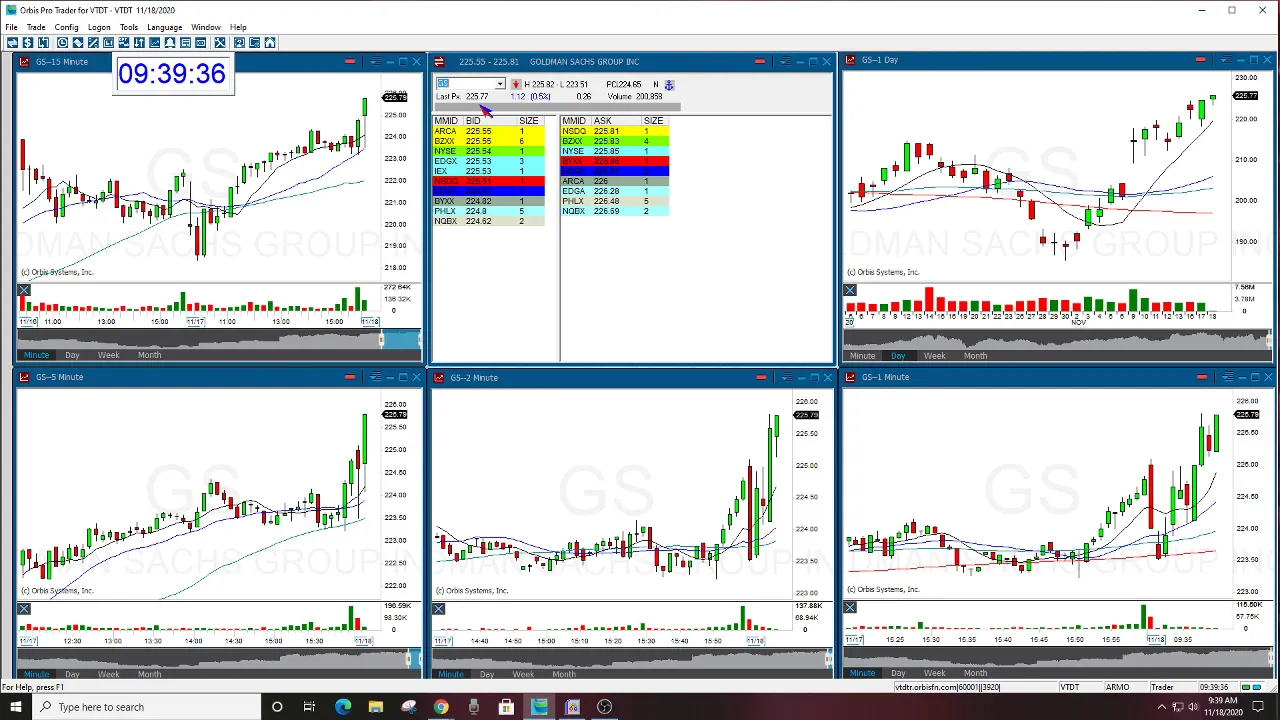Switch GS–1 Day chart to Week
The width and height of the screenshot is (1280, 720).
(934, 356)
